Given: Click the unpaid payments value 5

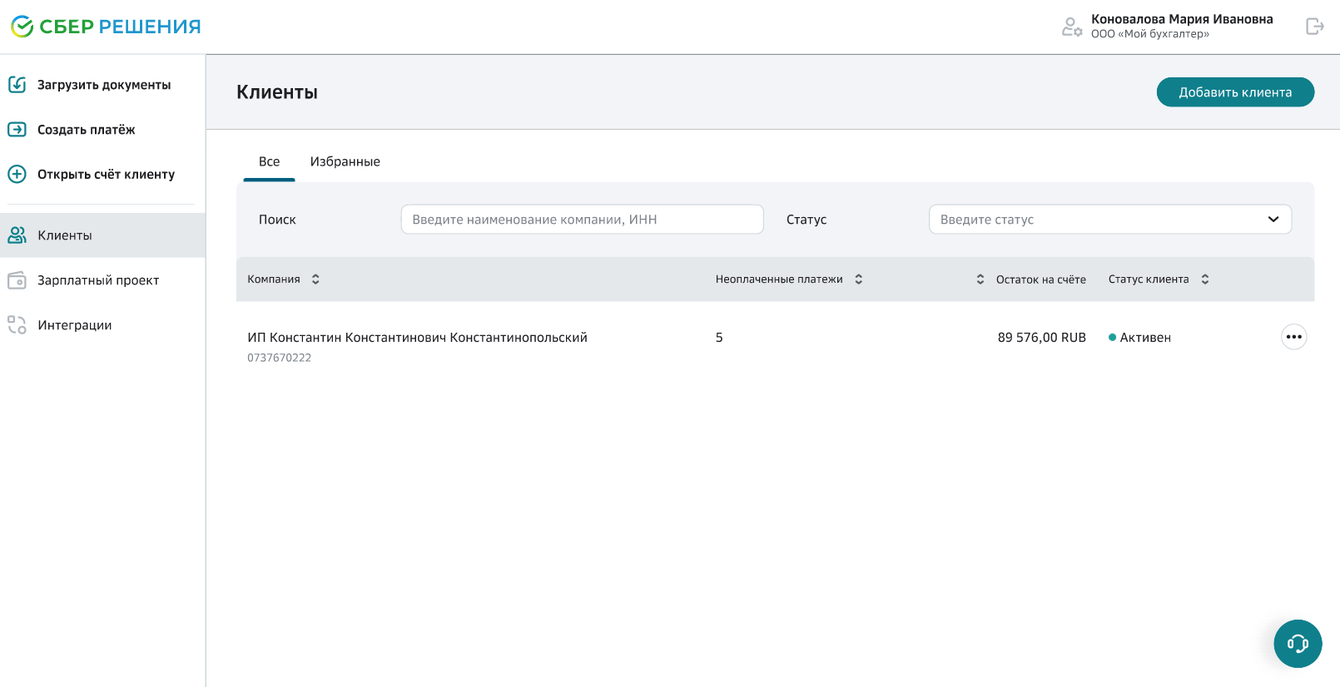Looking at the screenshot, I should pos(719,338).
